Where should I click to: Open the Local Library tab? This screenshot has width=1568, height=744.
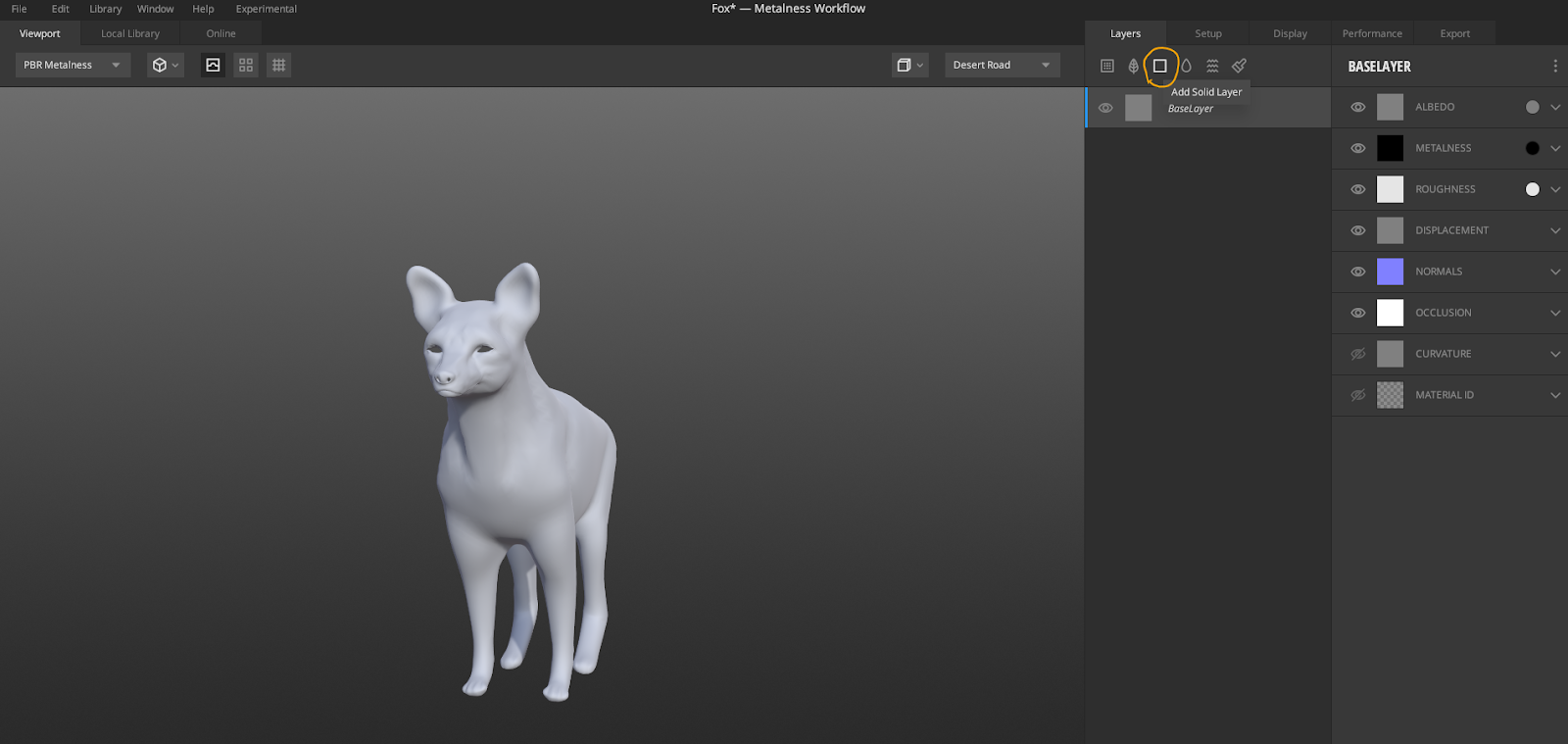point(129,33)
